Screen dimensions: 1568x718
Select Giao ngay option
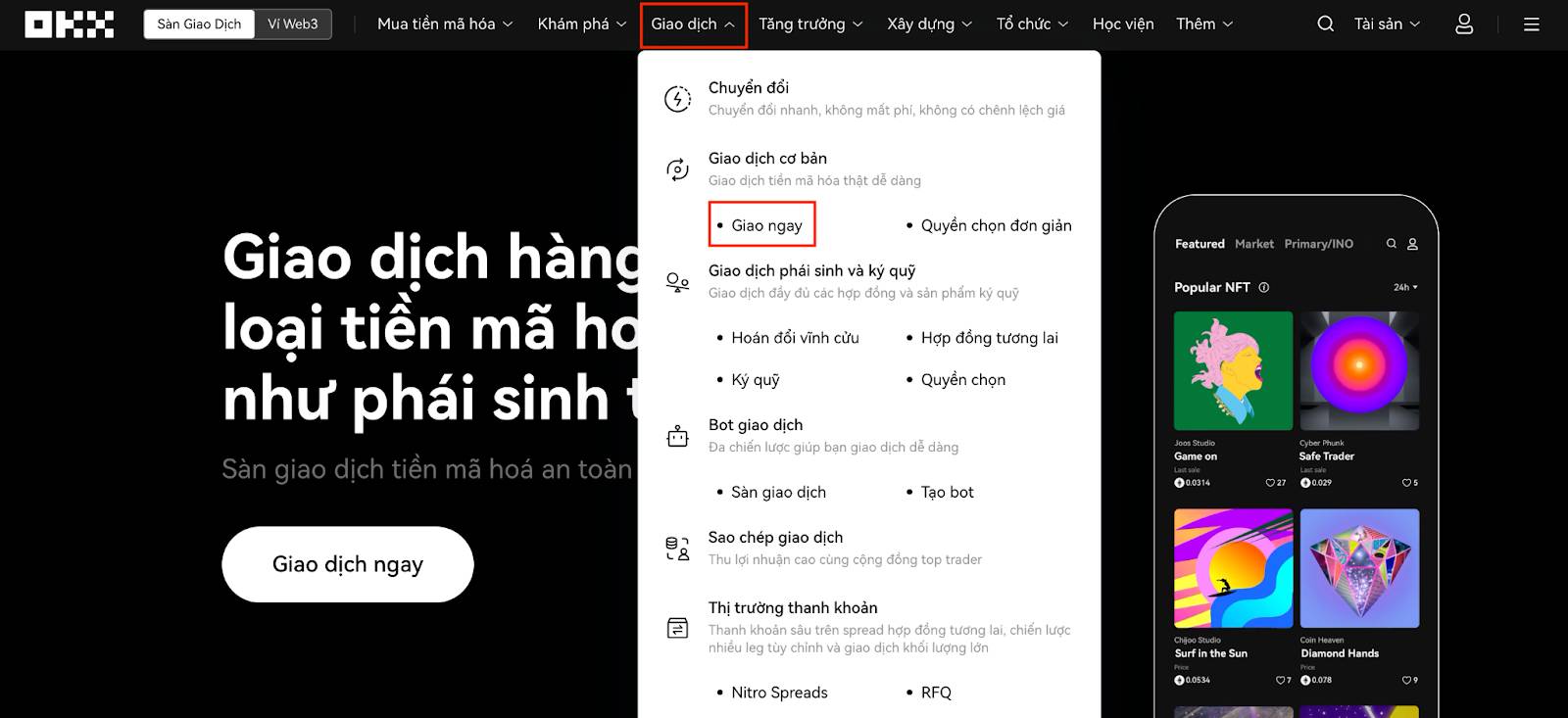[766, 225]
